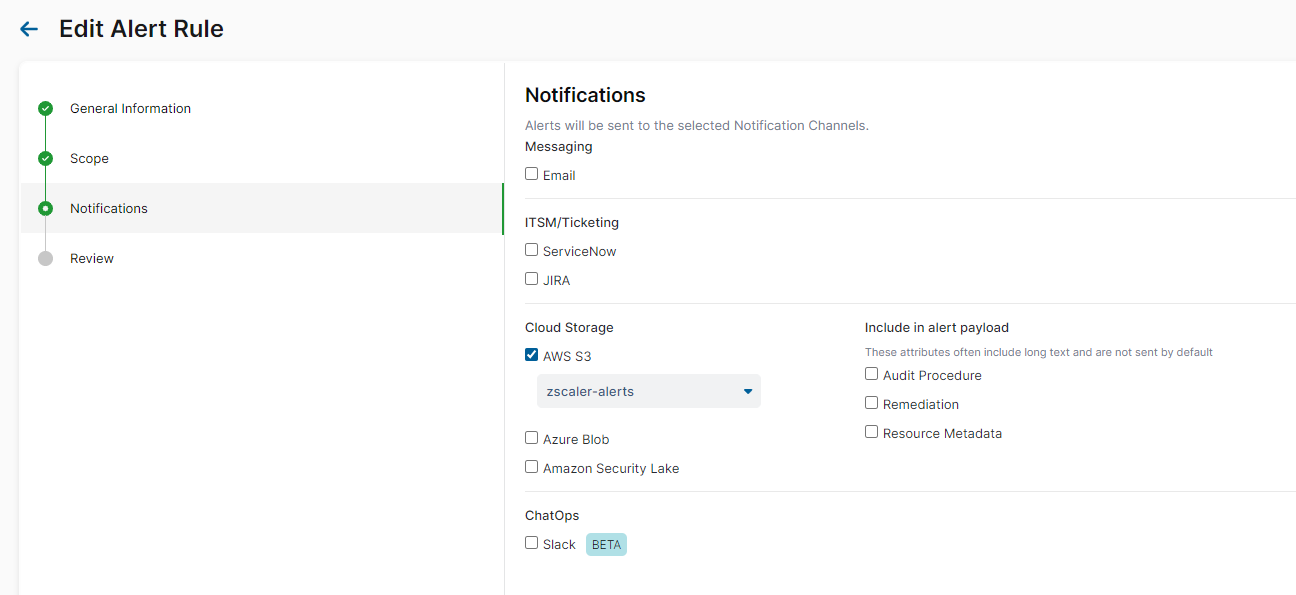Include Audit Procedure in alert payload

[x=872, y=374]
